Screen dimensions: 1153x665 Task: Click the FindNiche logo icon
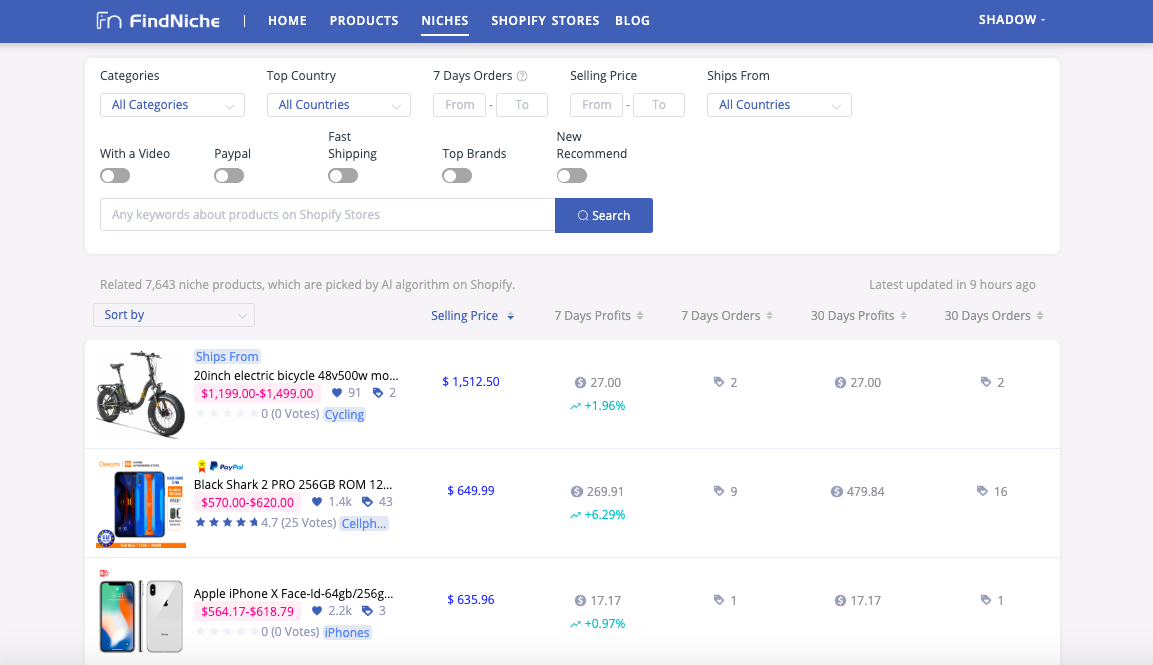coord(109,20)
